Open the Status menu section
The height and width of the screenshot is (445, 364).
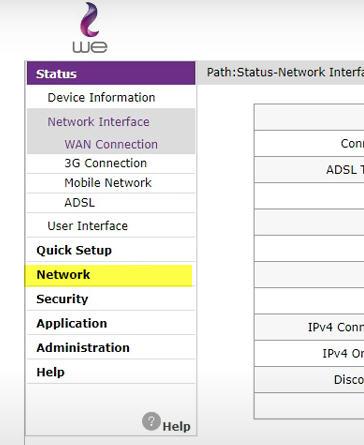pyautogui.click(x=111, y=73)
